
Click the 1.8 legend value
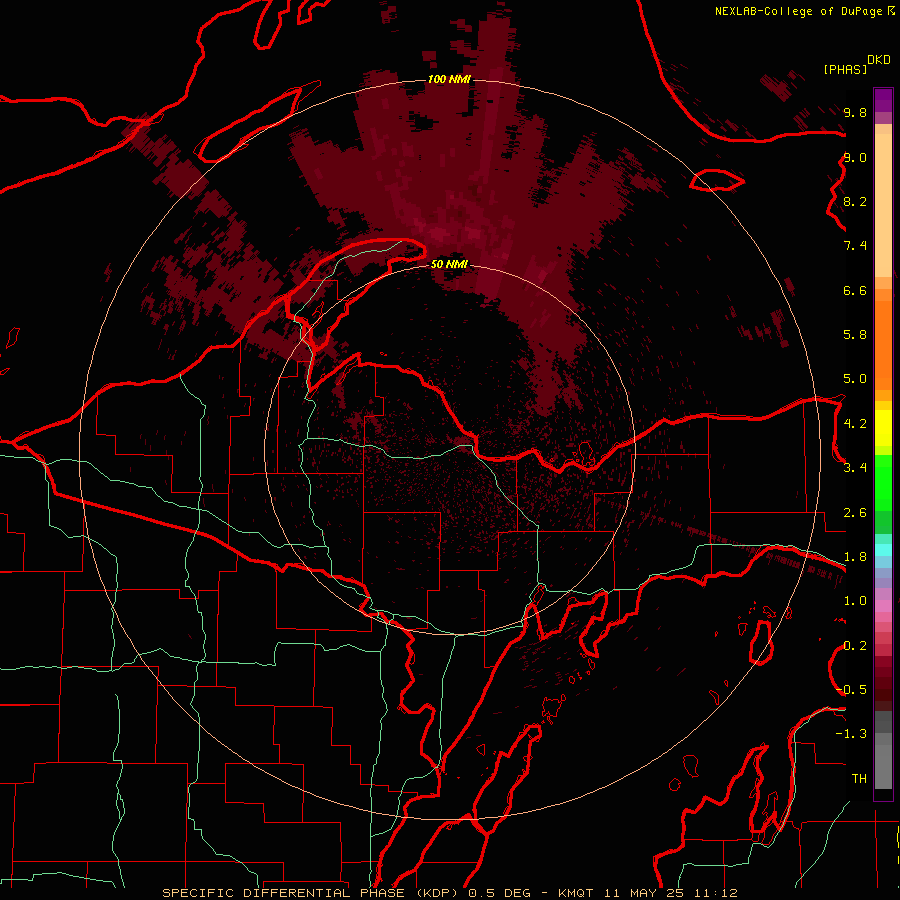pos(855,557)
